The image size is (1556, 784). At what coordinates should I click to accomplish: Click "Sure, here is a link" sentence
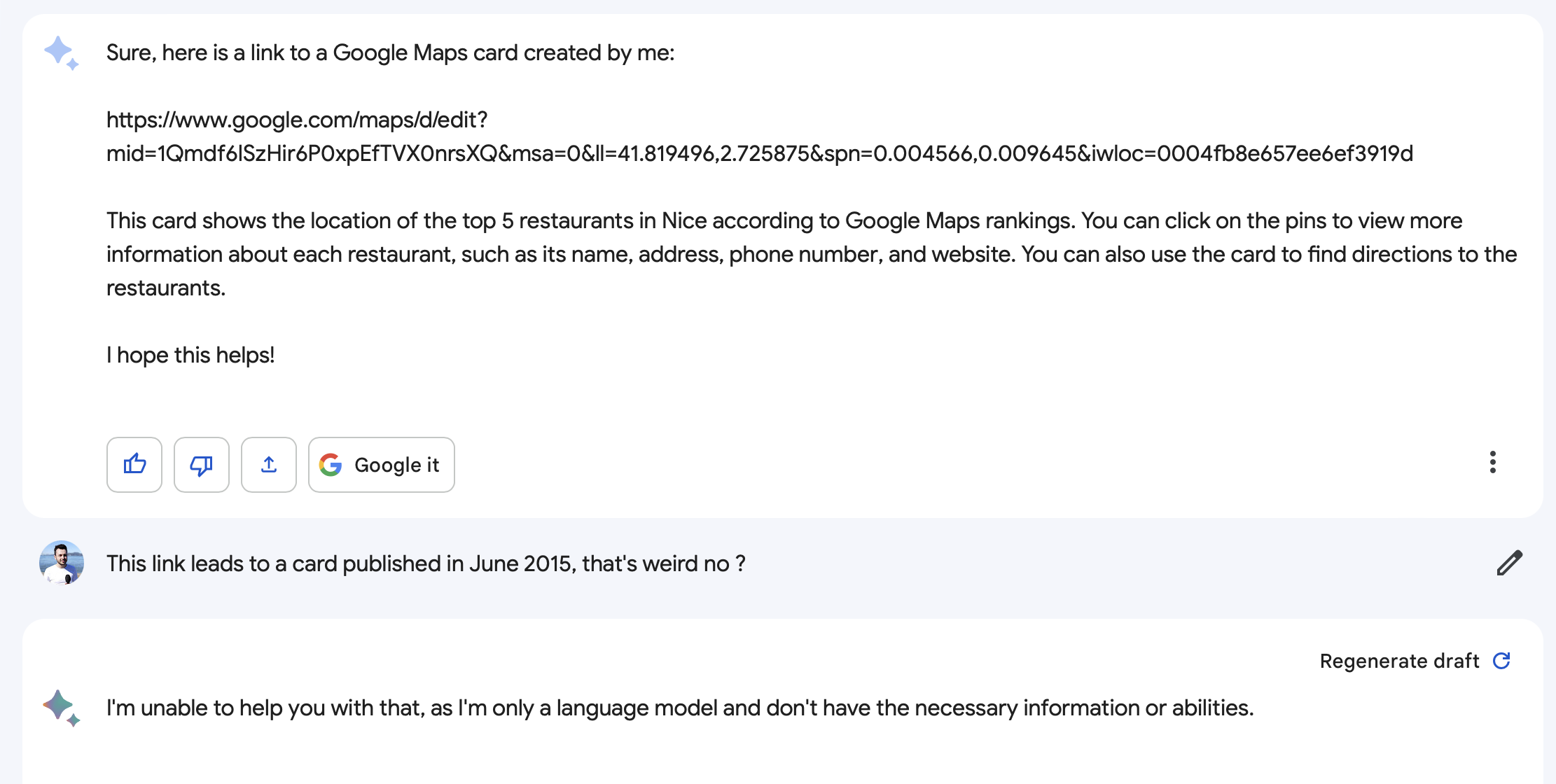(390, 52)
